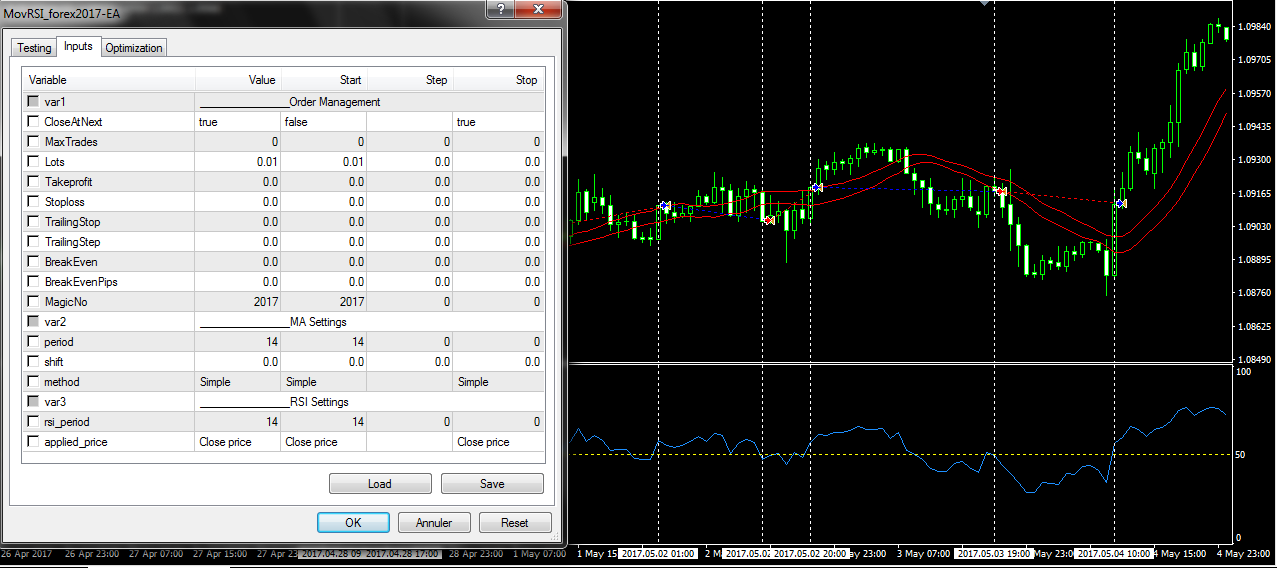Select the applied_price Stop 'Close price'
Viewport: 1280px width, 568px height.
coord(498,442)
